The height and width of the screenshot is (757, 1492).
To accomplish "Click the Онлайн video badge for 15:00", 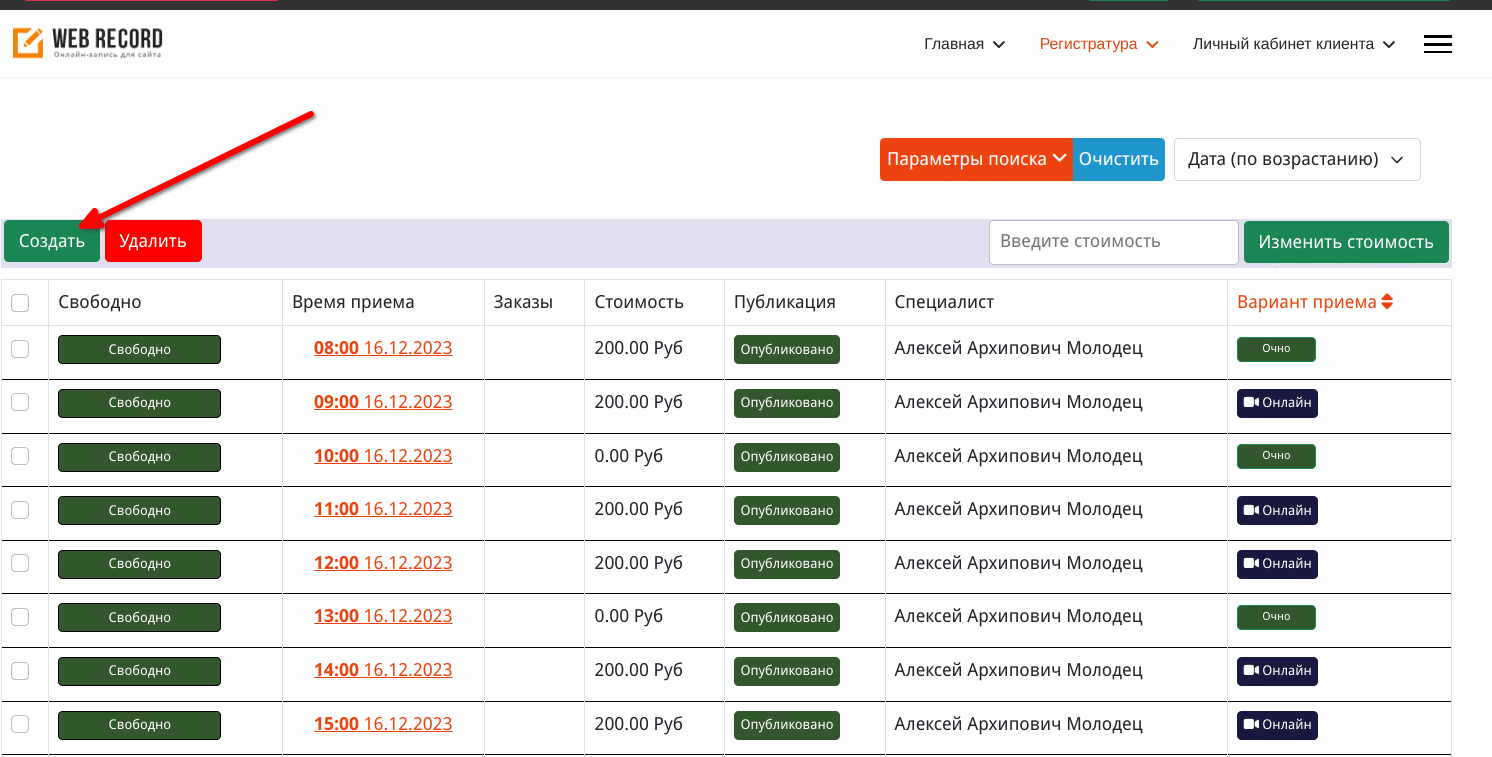I will click(x=1277, y=725).
